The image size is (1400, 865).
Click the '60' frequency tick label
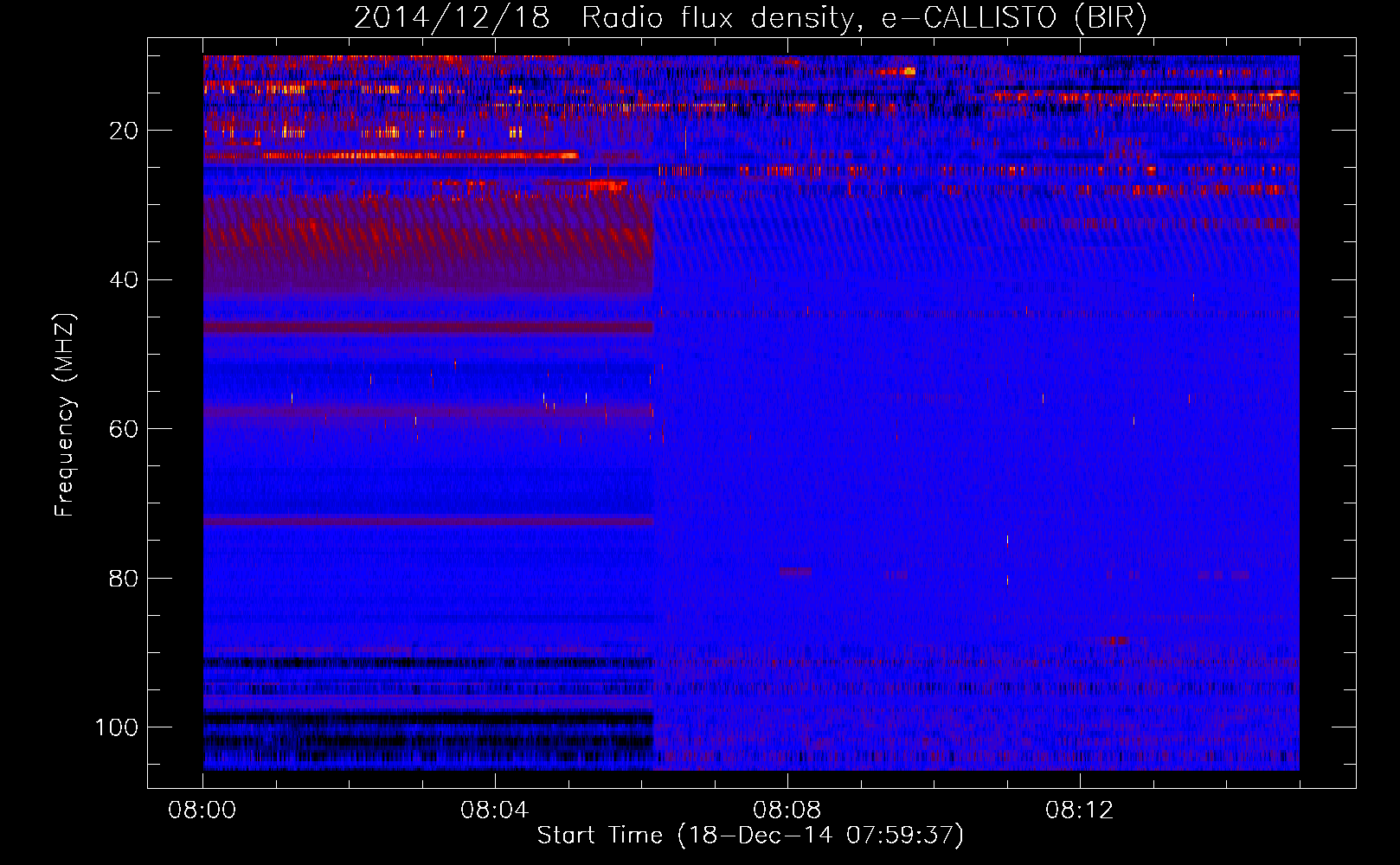pos(124,429)
